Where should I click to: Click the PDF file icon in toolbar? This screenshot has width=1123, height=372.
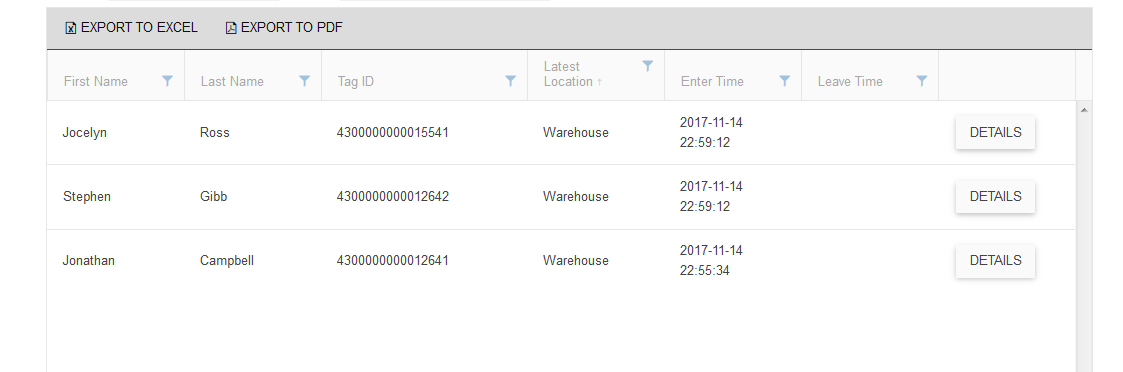(231, 29)
